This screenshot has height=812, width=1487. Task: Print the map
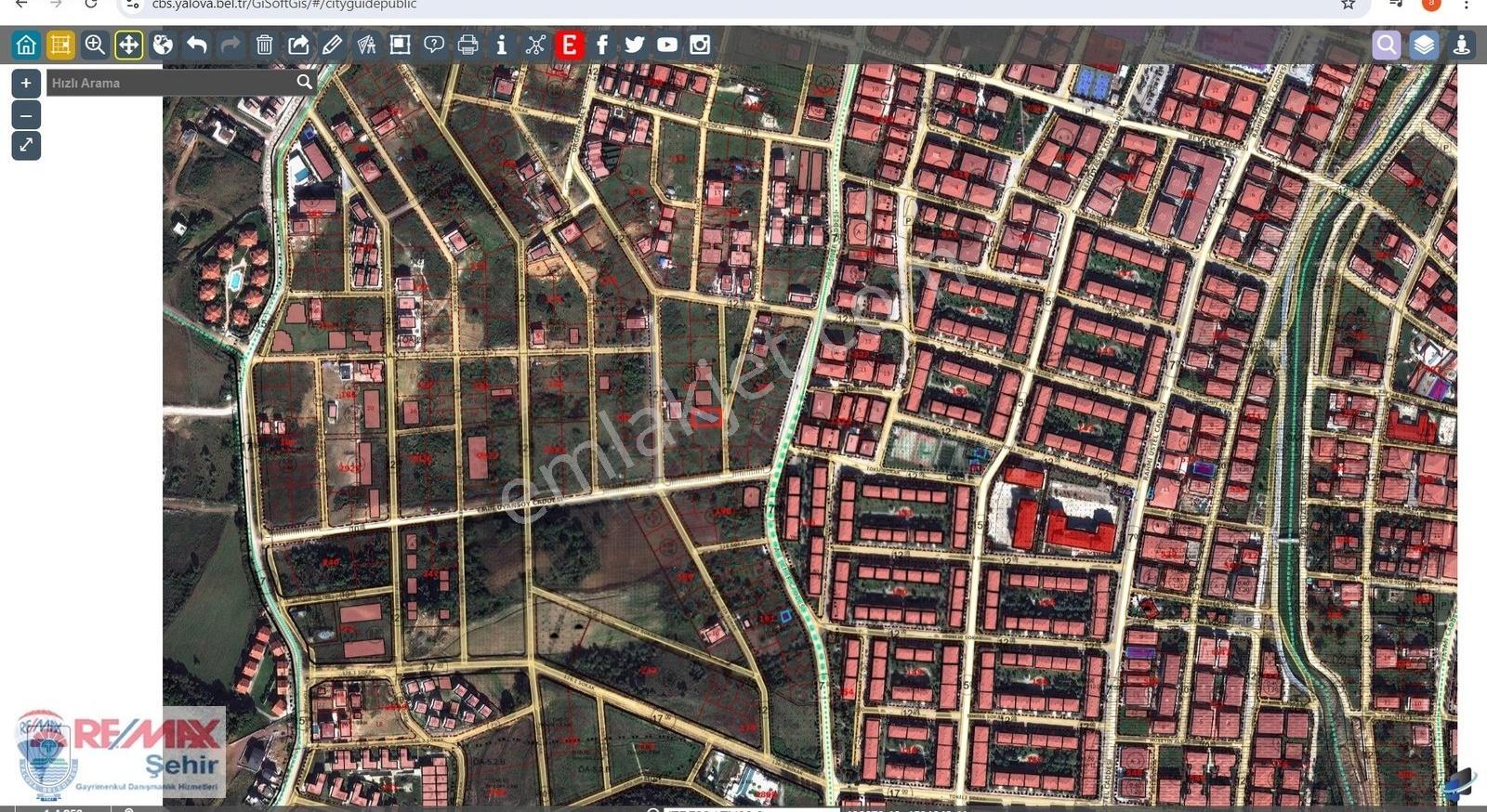467,45
